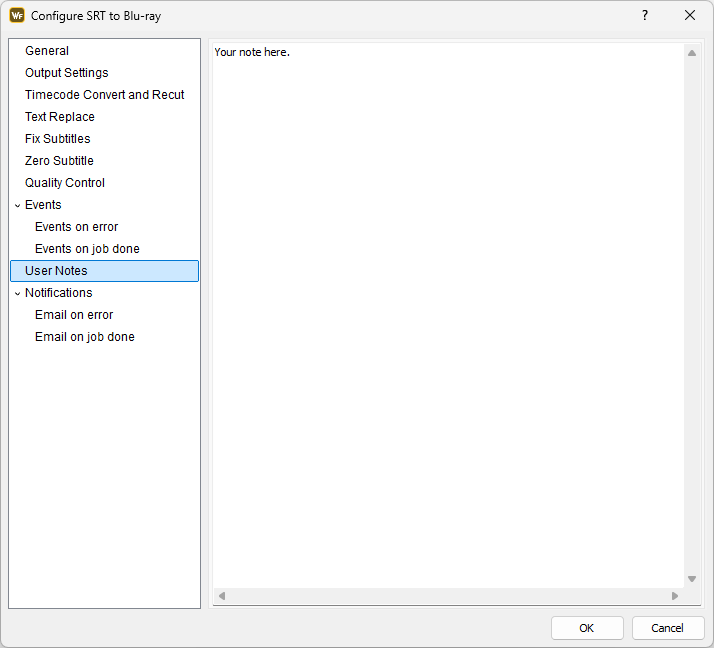Screen dimensions: 714x648
Task: Open the Zero Subtitle page
Action: click(59, 161)
